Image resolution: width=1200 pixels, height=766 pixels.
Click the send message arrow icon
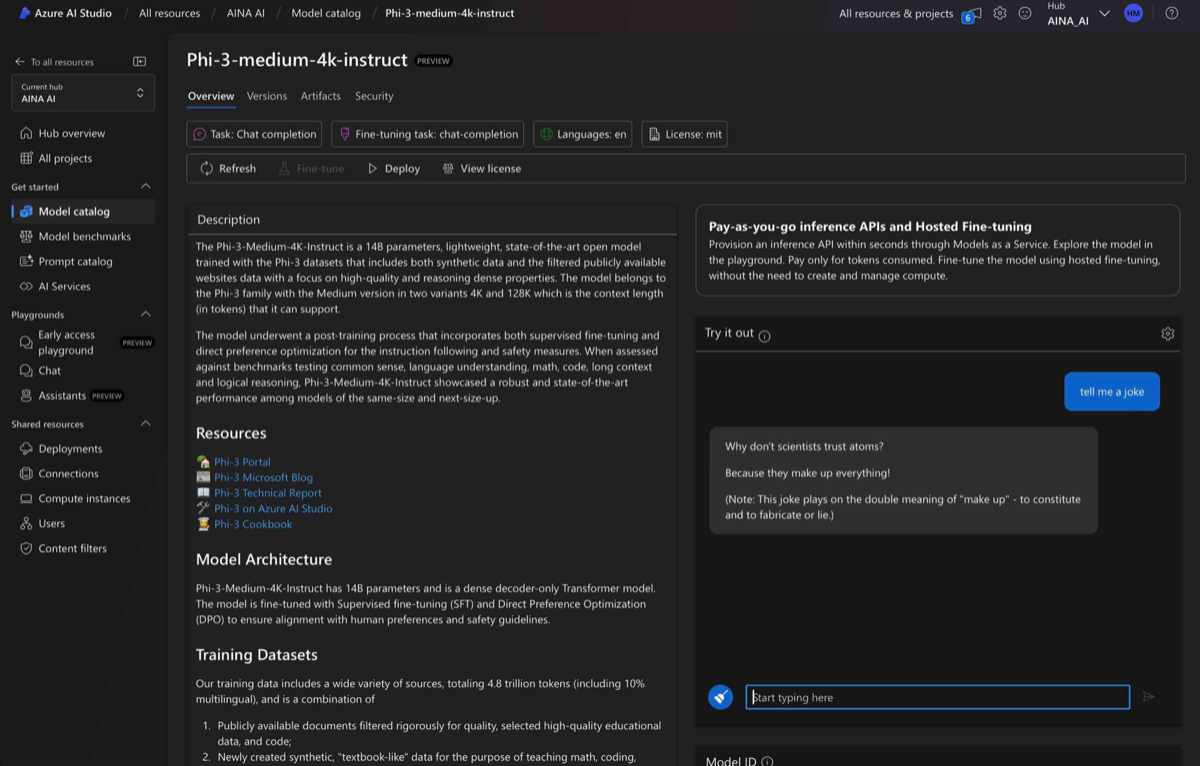coord(1149,697)
